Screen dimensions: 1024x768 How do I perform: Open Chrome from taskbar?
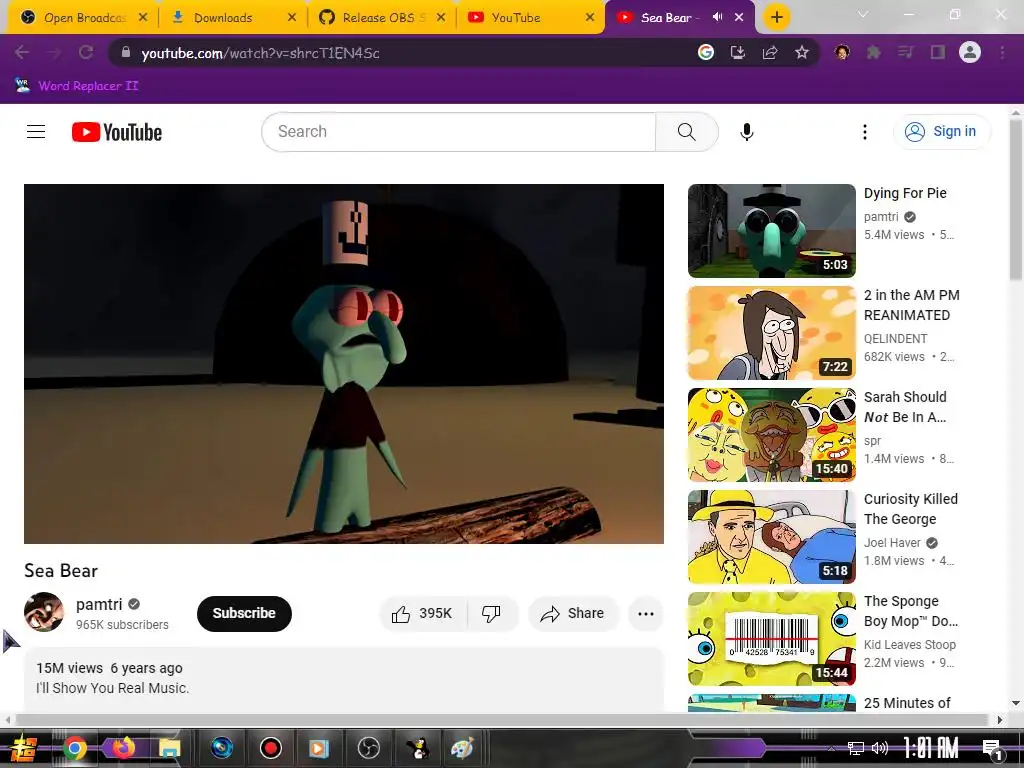(x=74, y=748)
